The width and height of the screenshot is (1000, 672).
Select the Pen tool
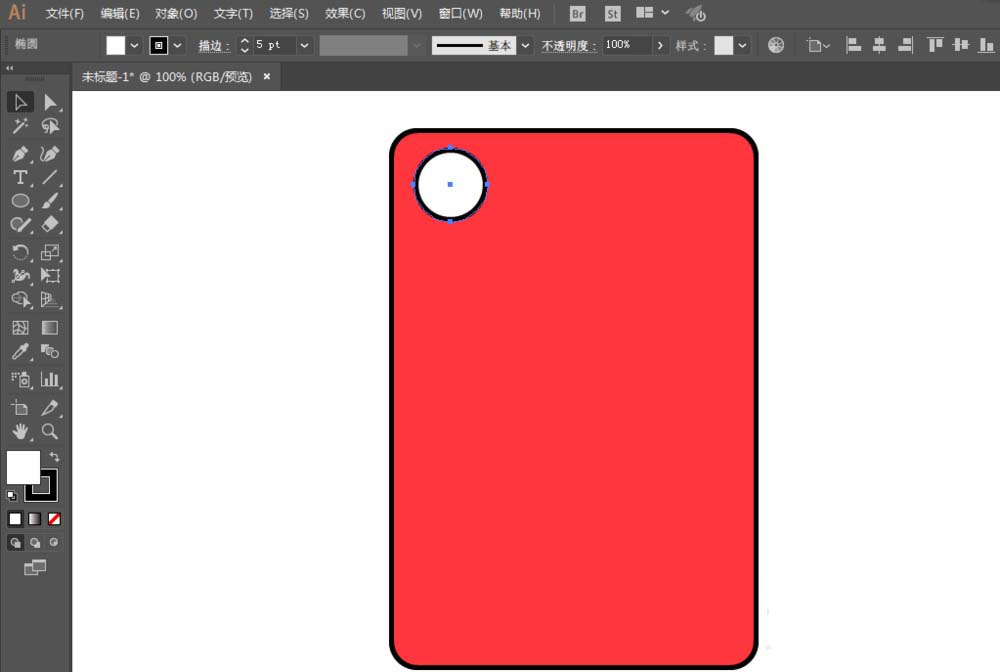pos(20,154)
